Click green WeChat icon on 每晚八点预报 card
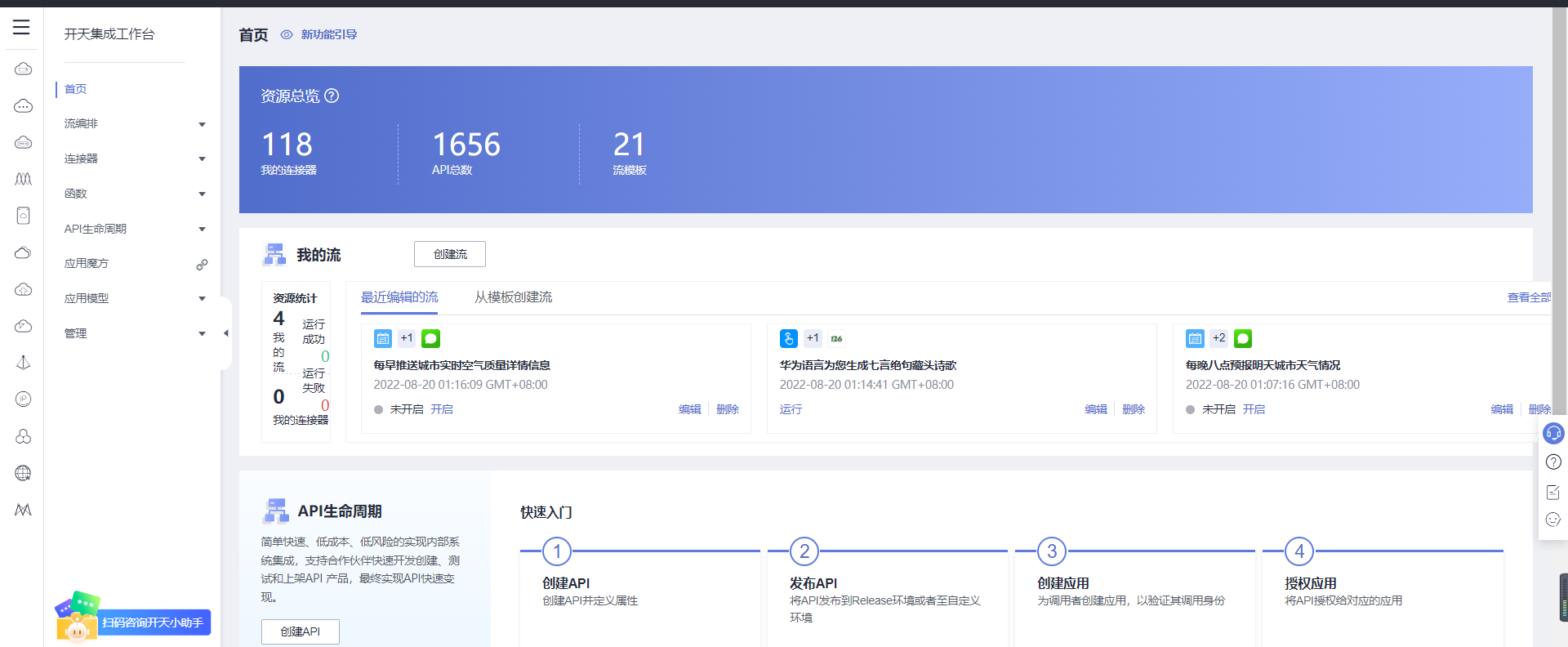 pos(1243,338)
